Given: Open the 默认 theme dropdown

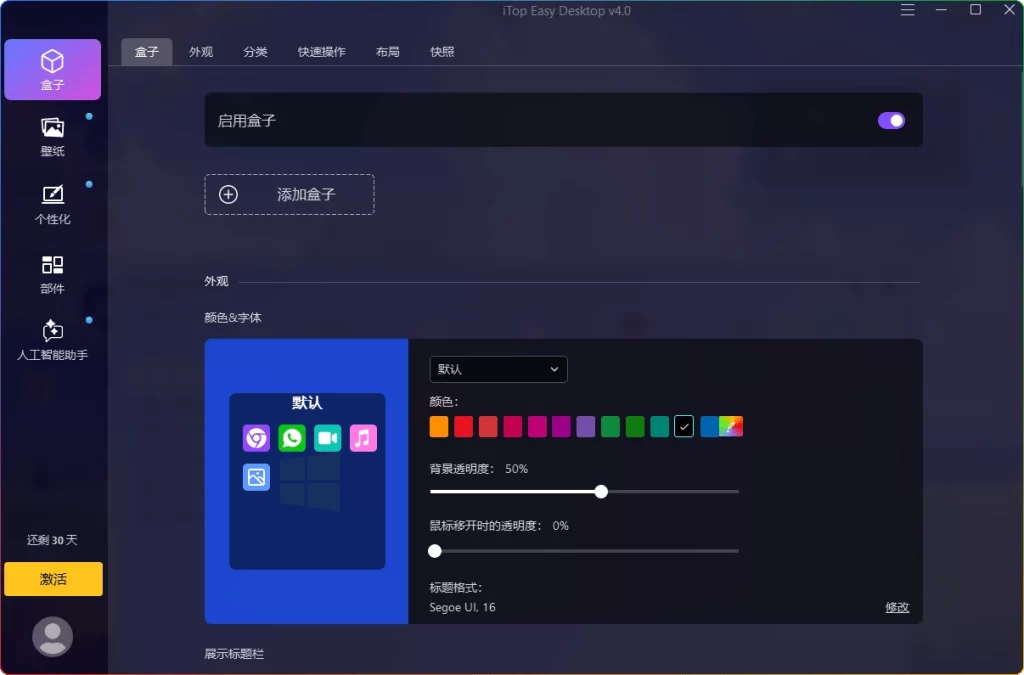Looking at the screenshot, I should [x=498, y=369].
